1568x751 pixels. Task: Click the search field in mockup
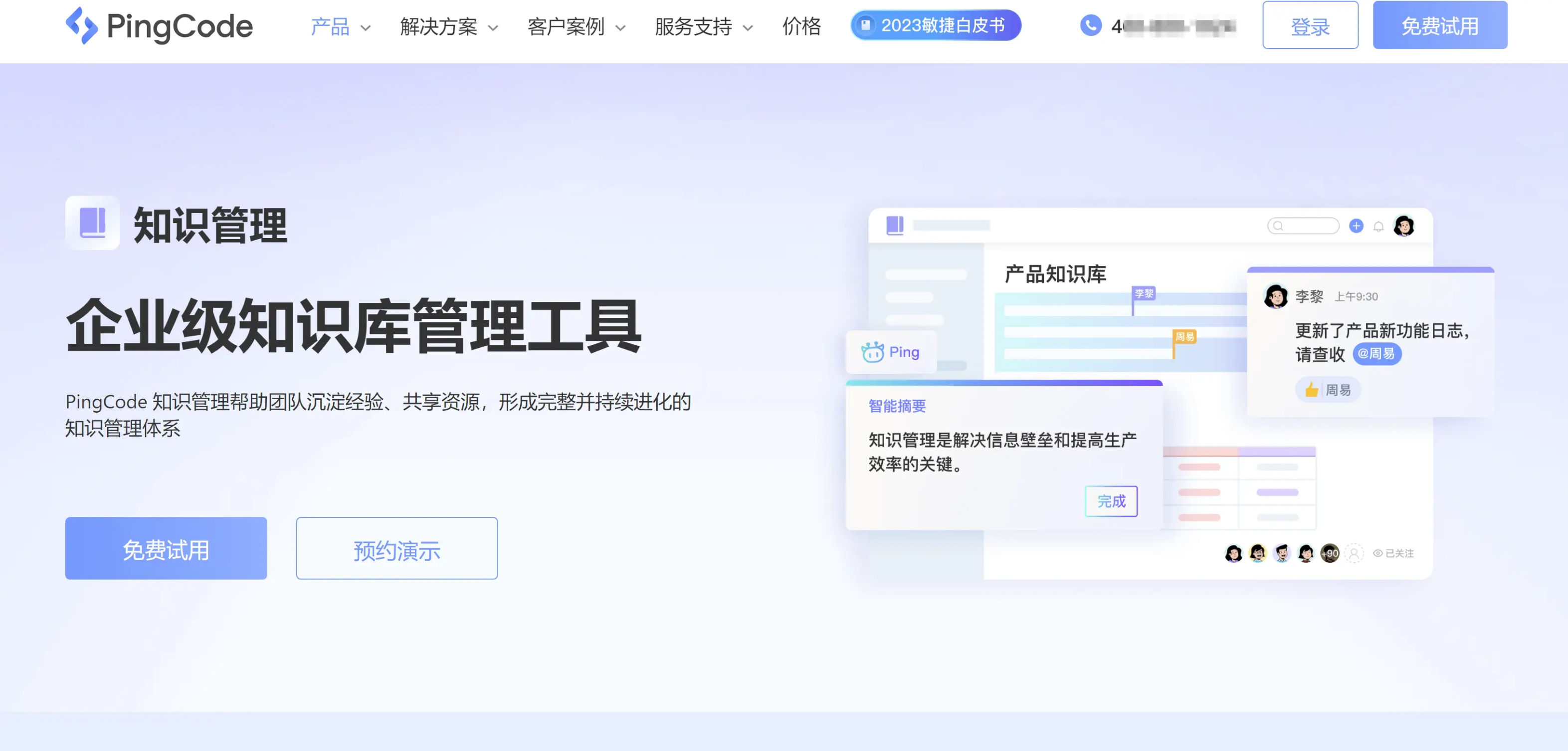[x=1303, y=226]
